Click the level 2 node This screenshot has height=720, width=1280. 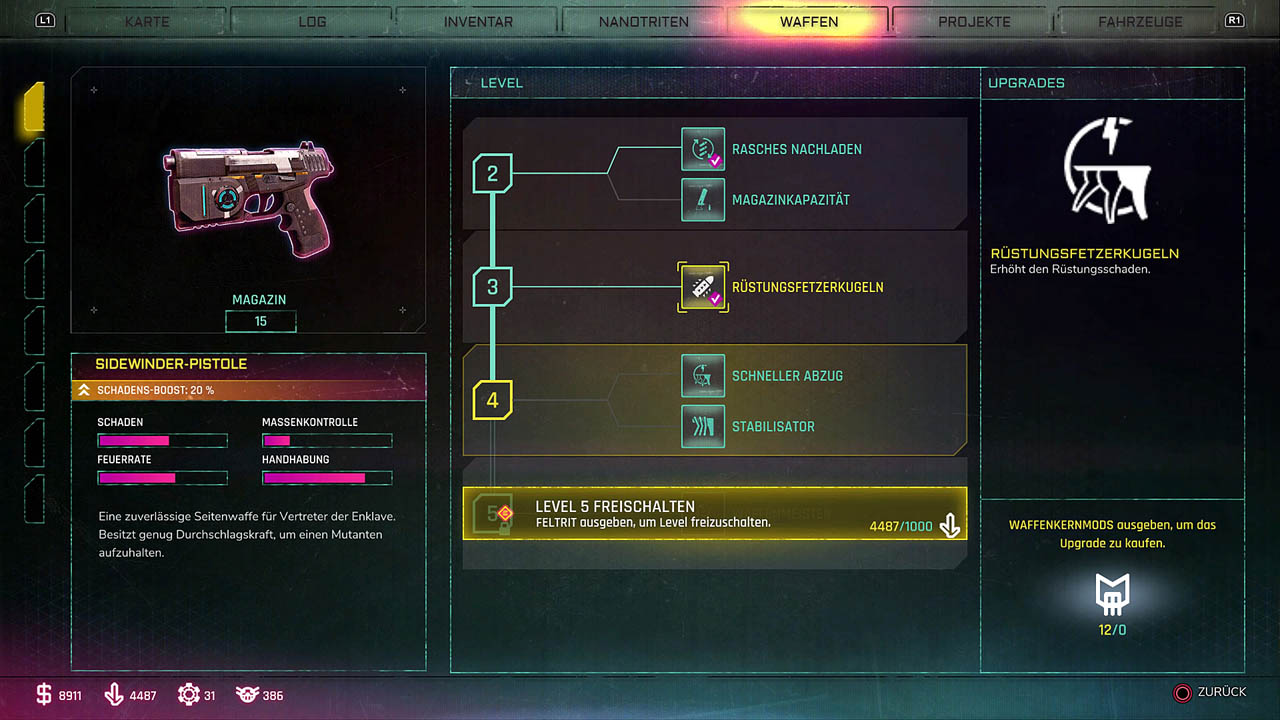pyautogui.click(x=492, y=174)
